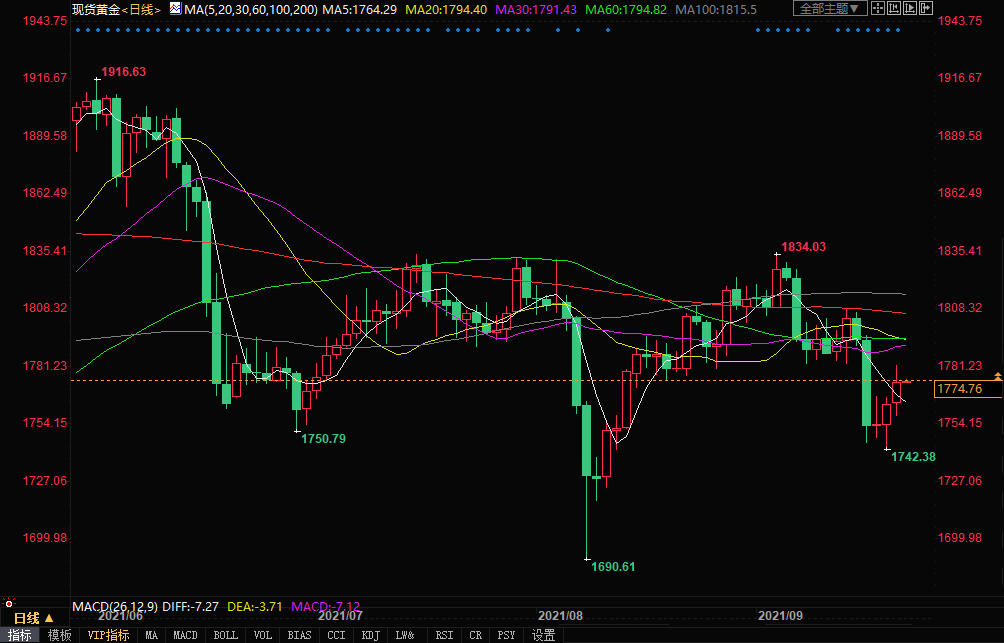The height and width of the screenshot is (643, 1004).
Task: Enable the KDJ indicator
Action: tap(370, 635)
